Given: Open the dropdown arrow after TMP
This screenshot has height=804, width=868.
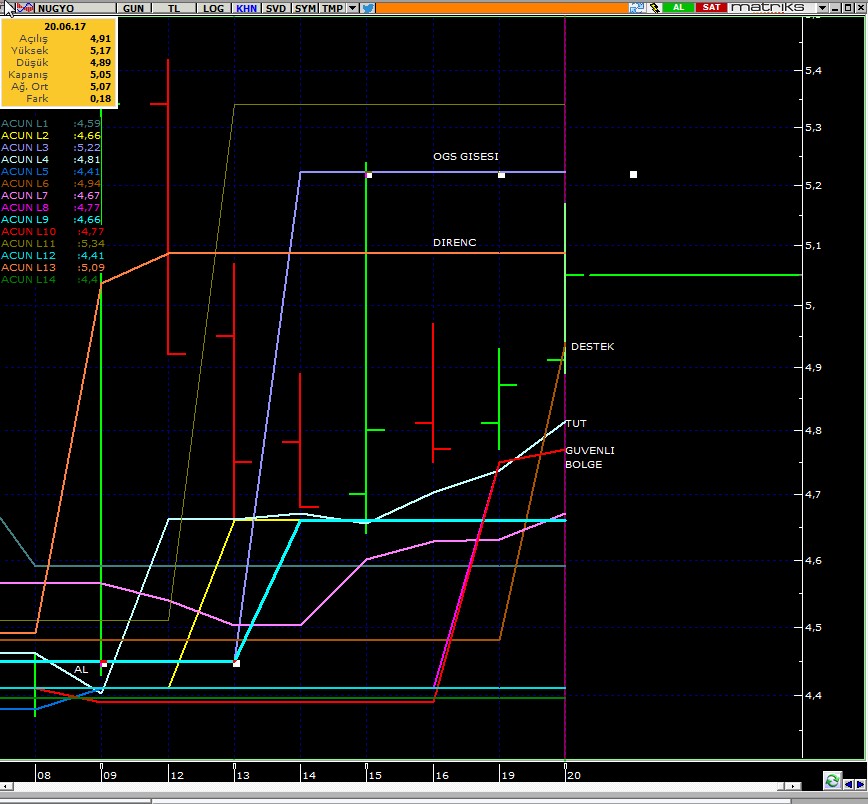Looking at the screenshot, I should tap(353, 8).
